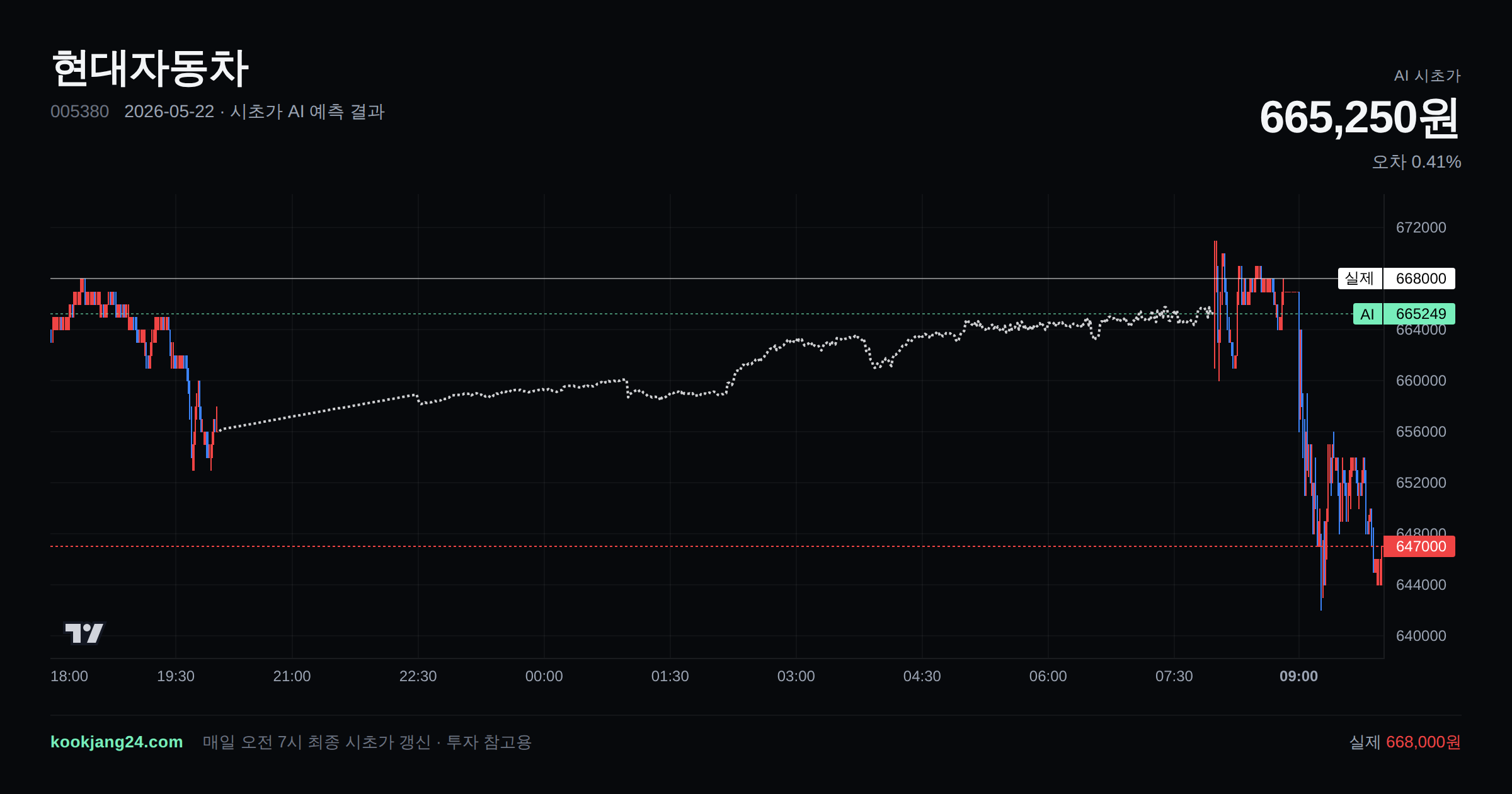Click the 06:00 time axis label
Image resolution: width=1512 pixels, height=794 pixels.
pos(1048,676)
